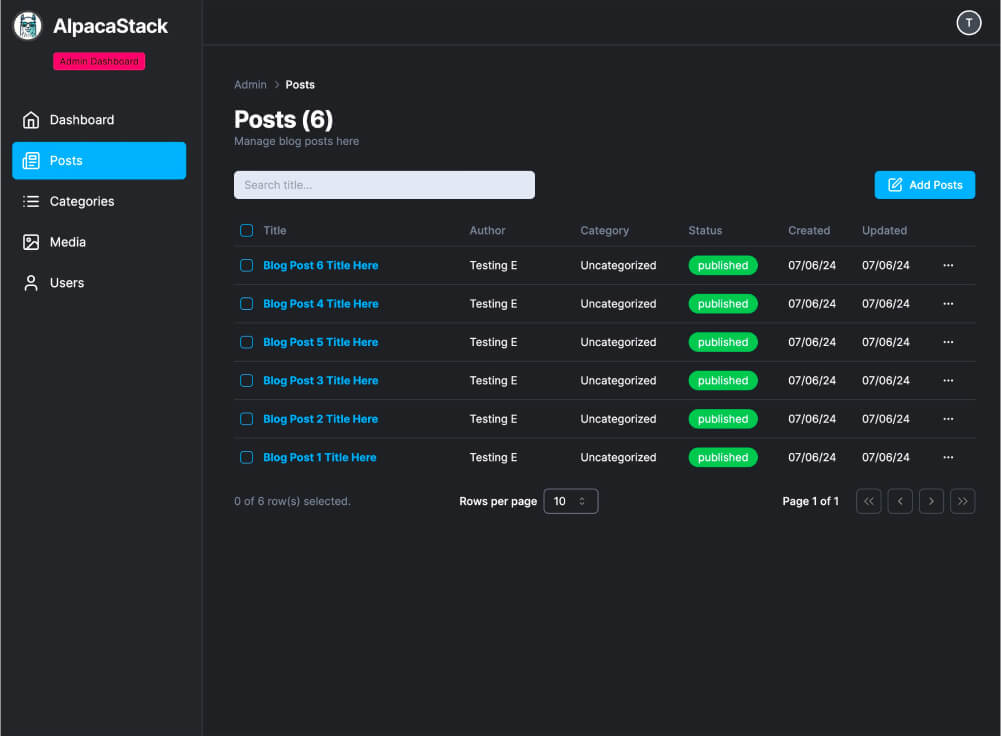Click the search title input field
This screenshot has width=1001, height=736.
(x=384, y=184)
